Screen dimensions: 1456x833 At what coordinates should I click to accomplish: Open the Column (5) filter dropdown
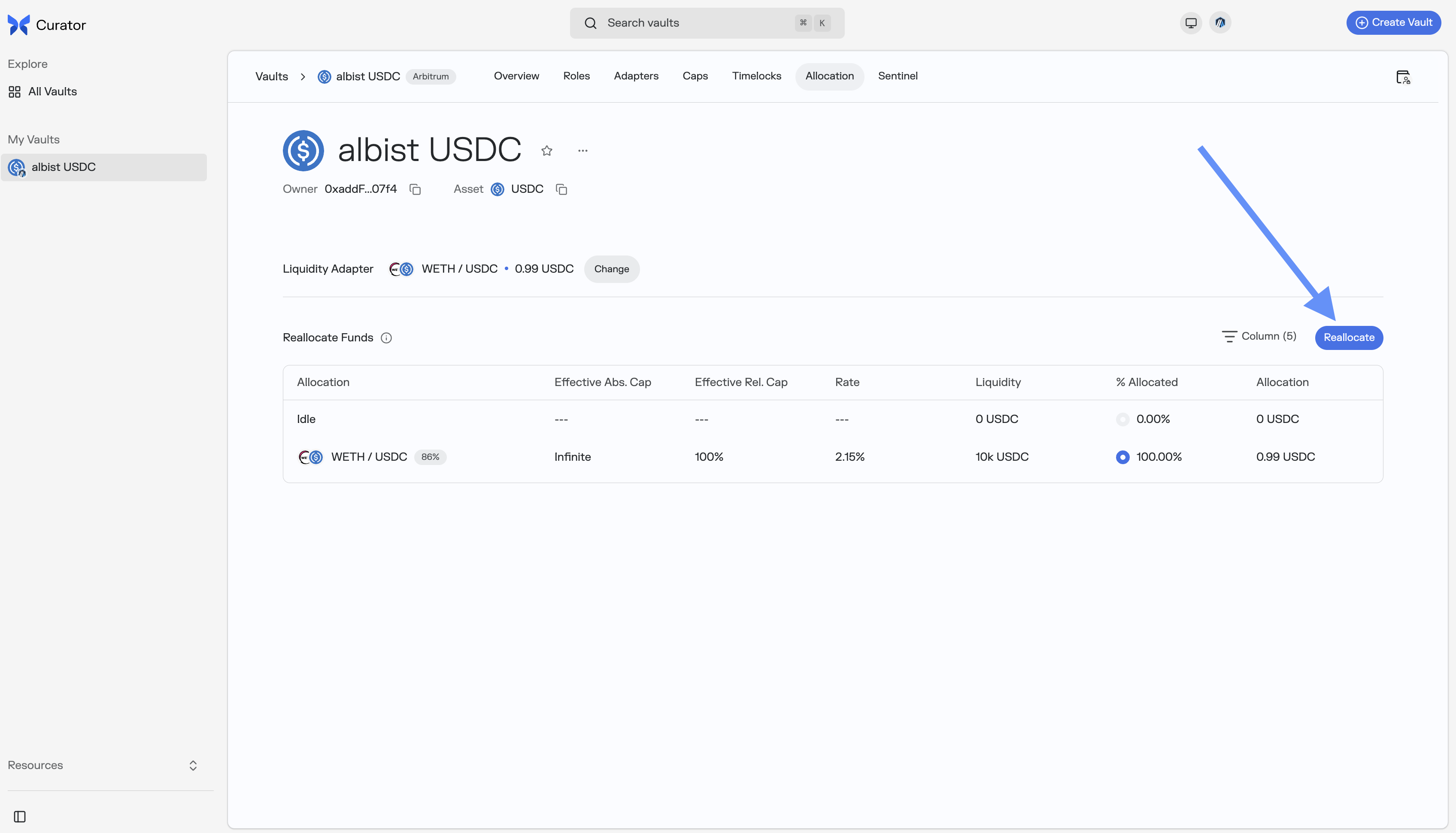click(1259, 336)
